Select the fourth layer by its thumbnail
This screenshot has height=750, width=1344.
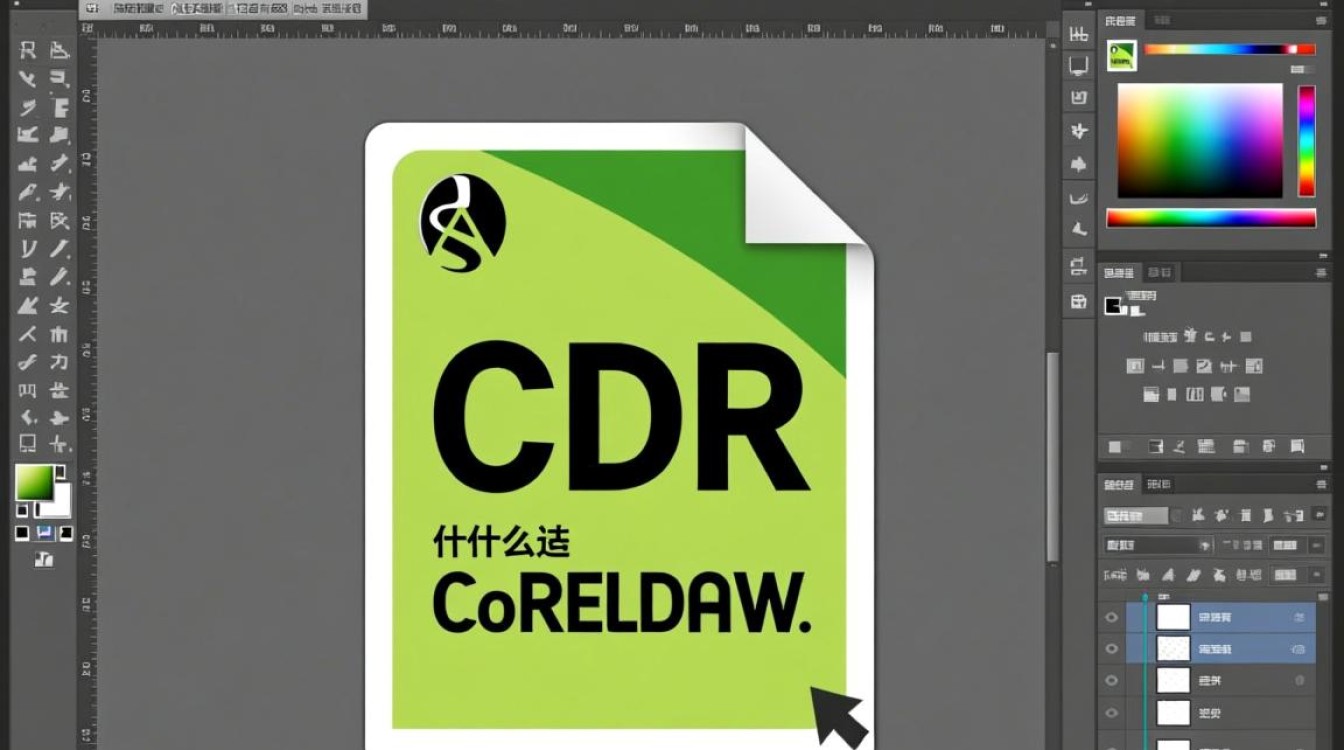click(x=1173, y=713)
